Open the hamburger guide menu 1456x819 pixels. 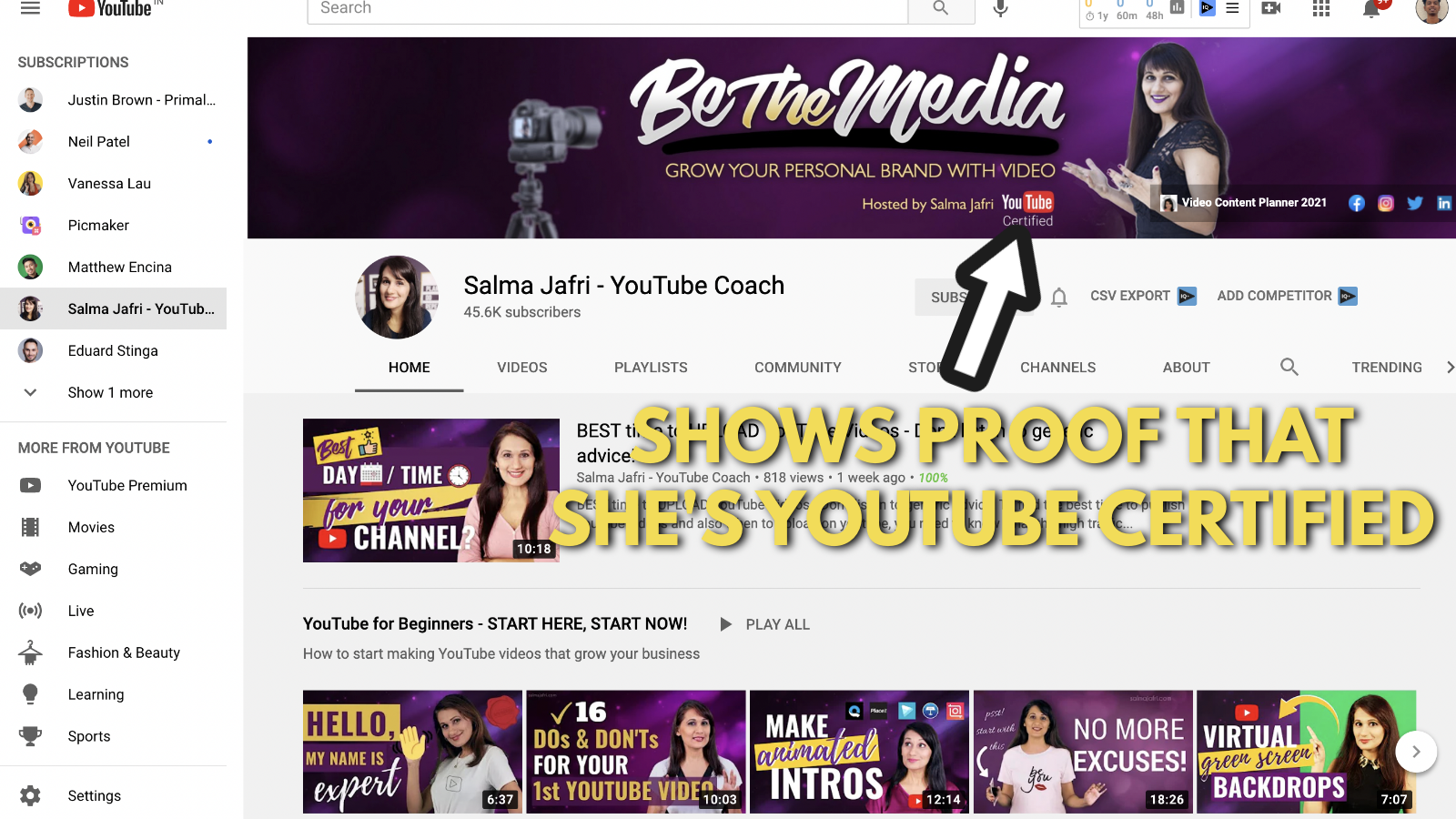click(30, 8)
